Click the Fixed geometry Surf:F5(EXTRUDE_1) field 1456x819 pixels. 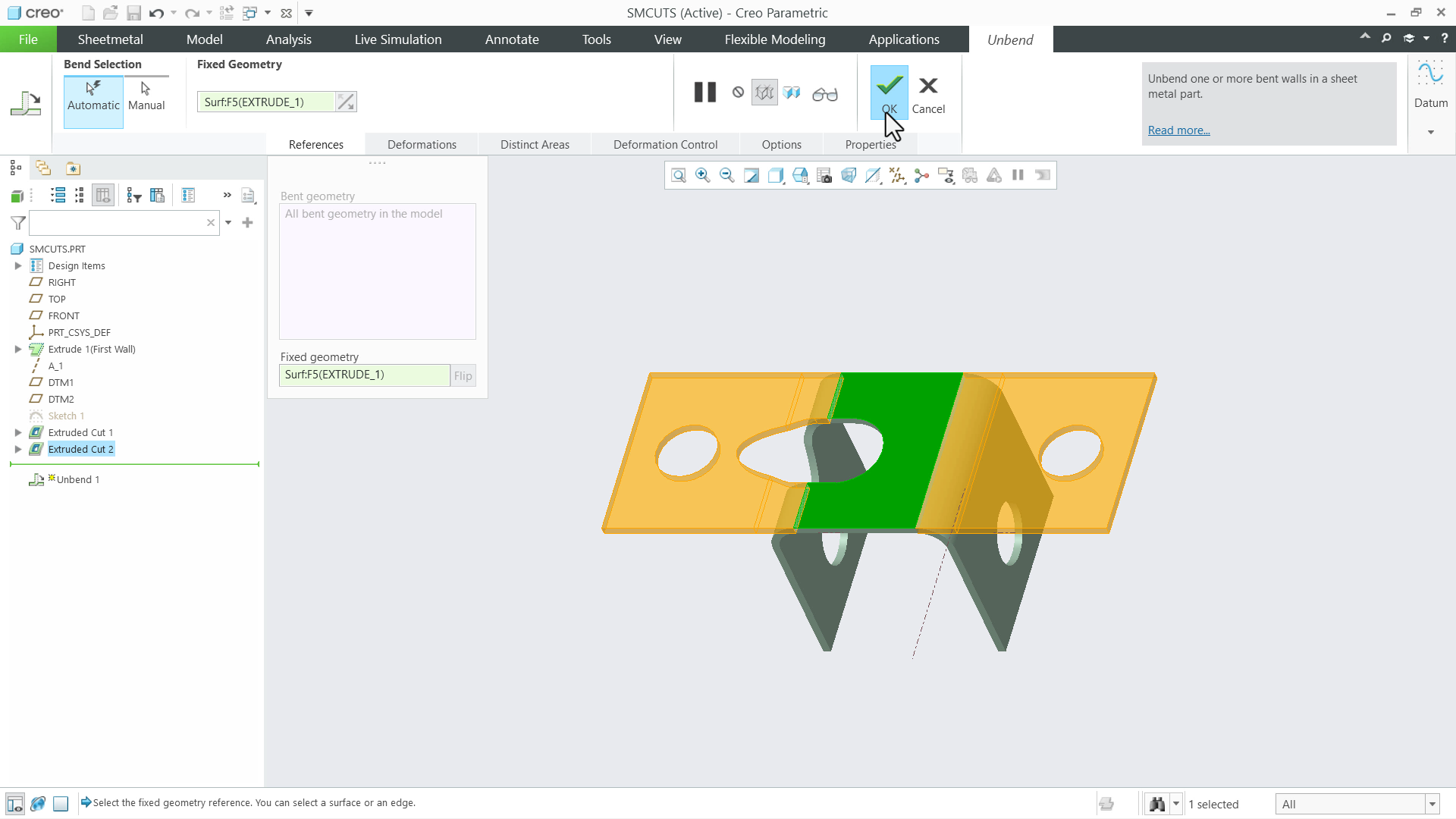click(364, 375)
